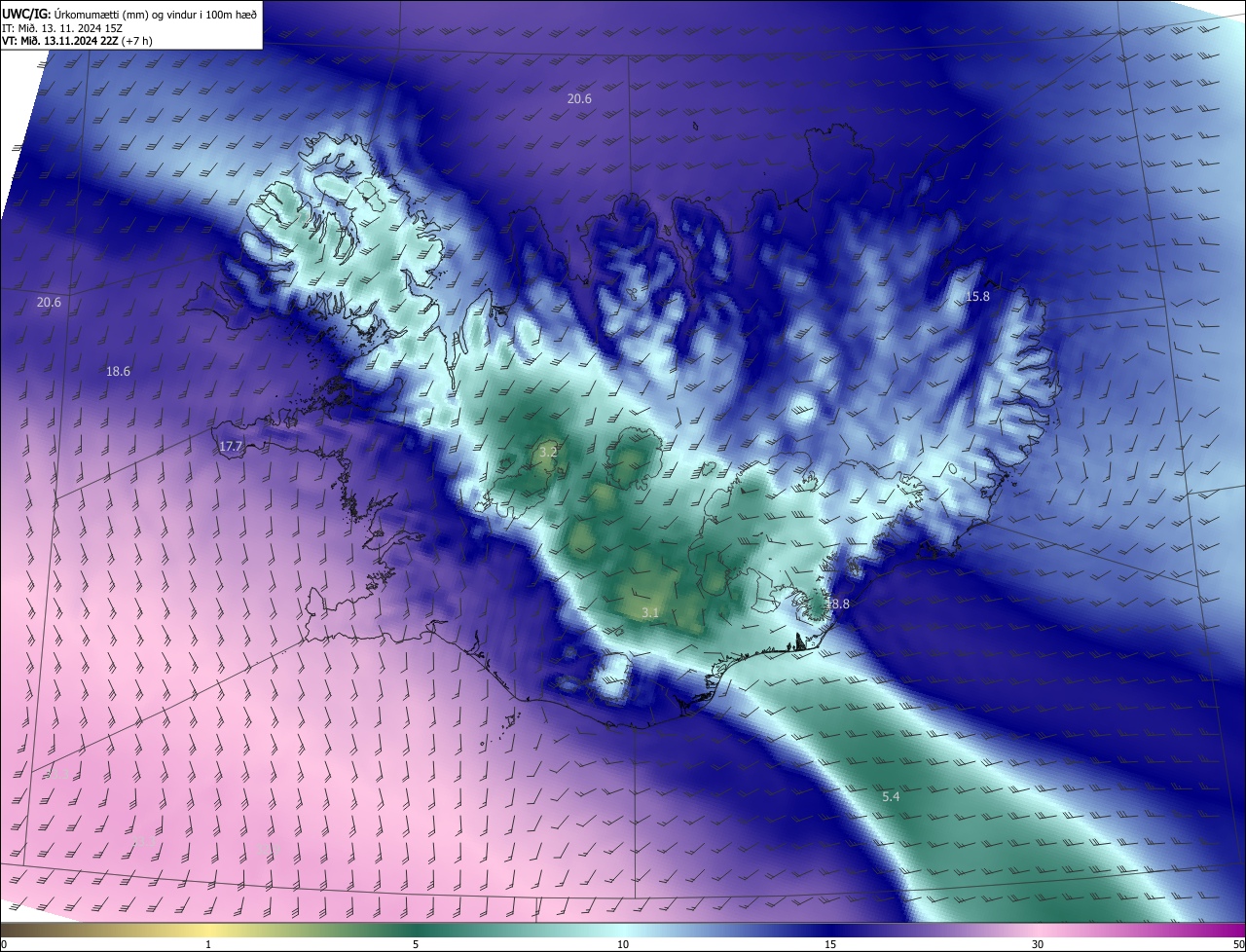Click the valid time line 'VT: Mið. 13.11.2024 22Z (+7 h)'
The width and height of the screenshot is (1246, 952).
pos(78,41)
